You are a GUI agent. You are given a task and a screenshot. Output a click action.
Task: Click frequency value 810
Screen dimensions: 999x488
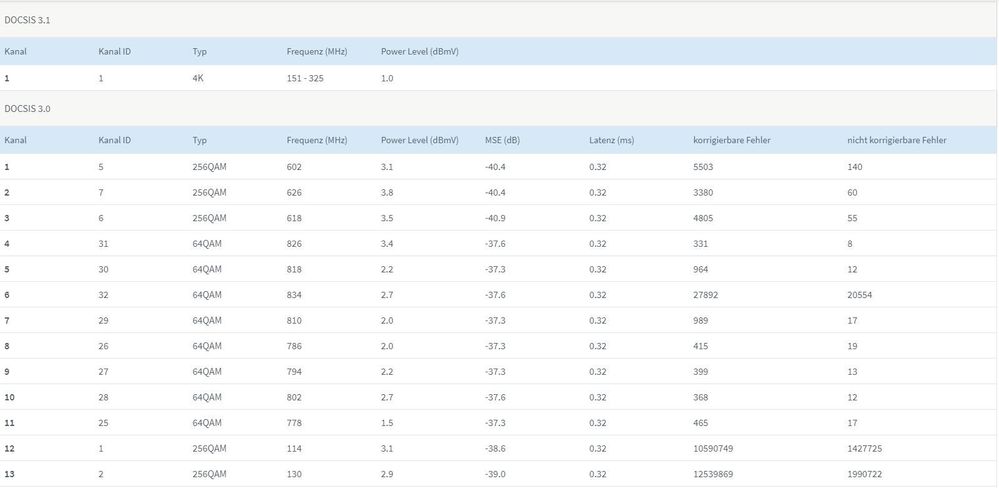click(294, 320)
